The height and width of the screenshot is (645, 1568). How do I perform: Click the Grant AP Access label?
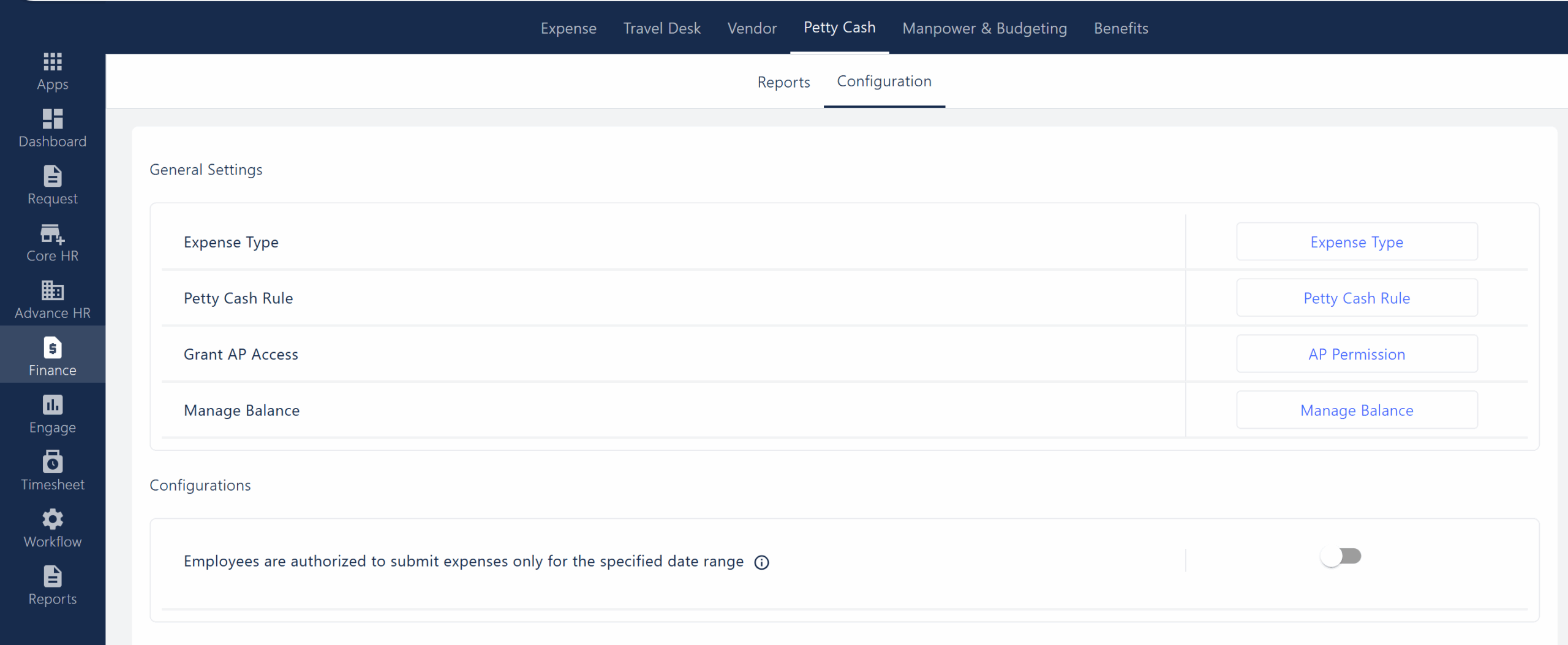241,354
